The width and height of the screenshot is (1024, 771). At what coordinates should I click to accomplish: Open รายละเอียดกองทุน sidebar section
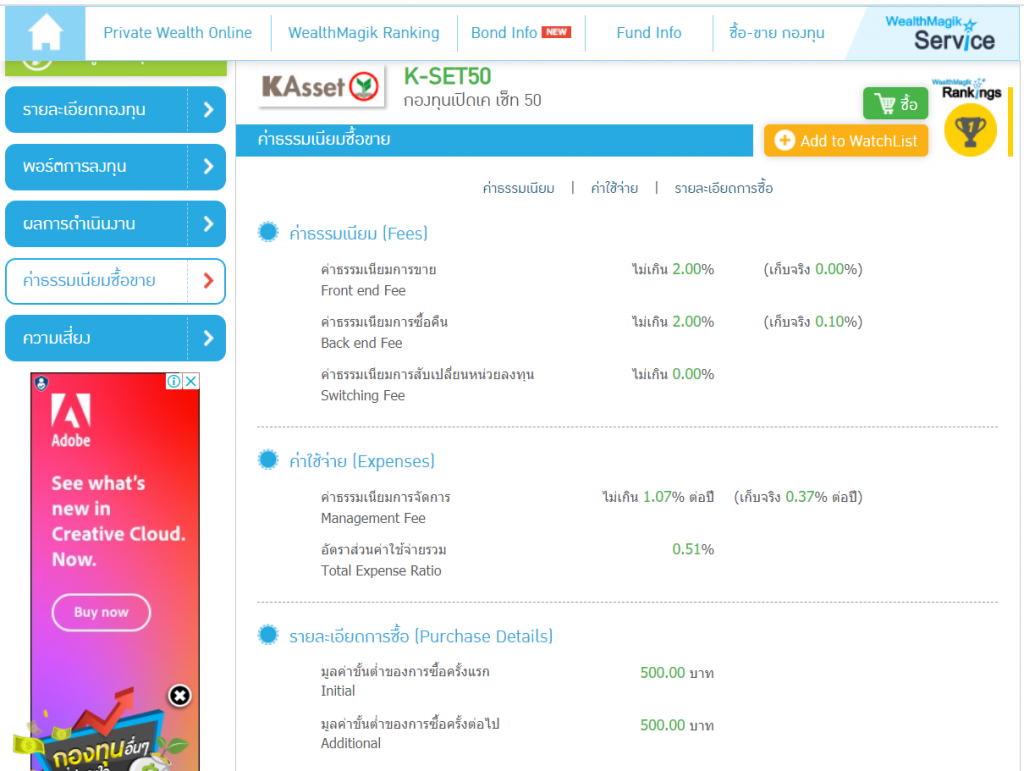click(116, 110)
